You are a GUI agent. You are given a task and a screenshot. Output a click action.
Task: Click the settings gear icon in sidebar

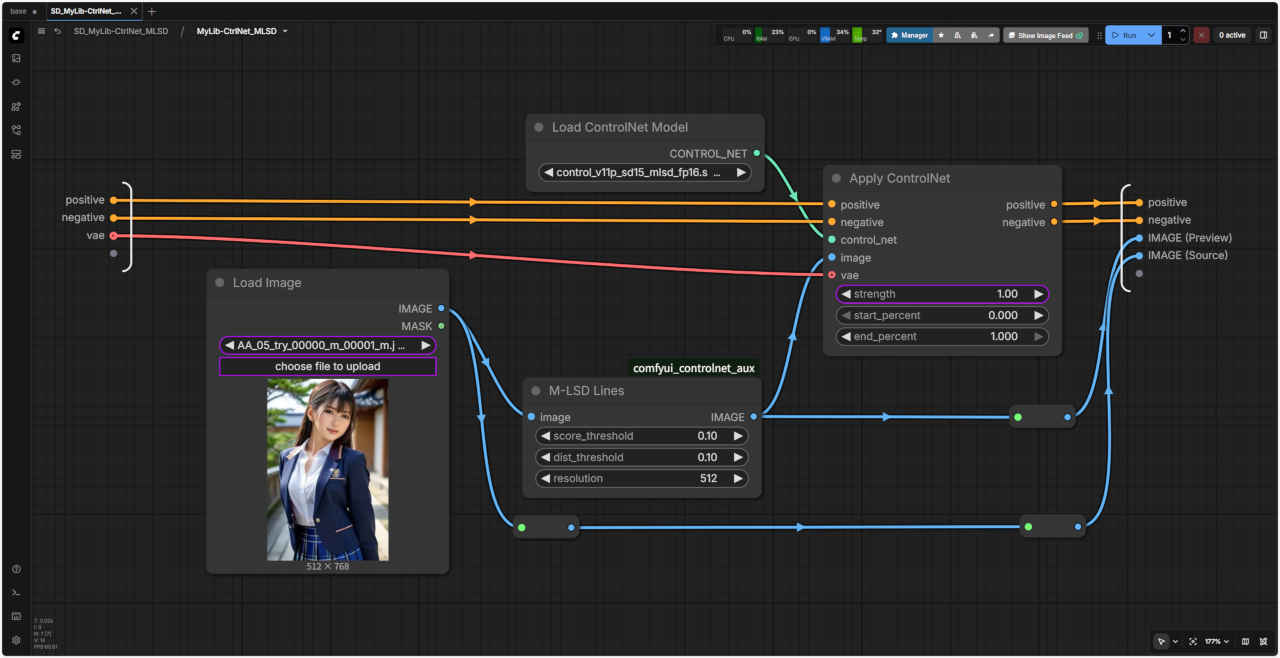[x=16, y=640]
